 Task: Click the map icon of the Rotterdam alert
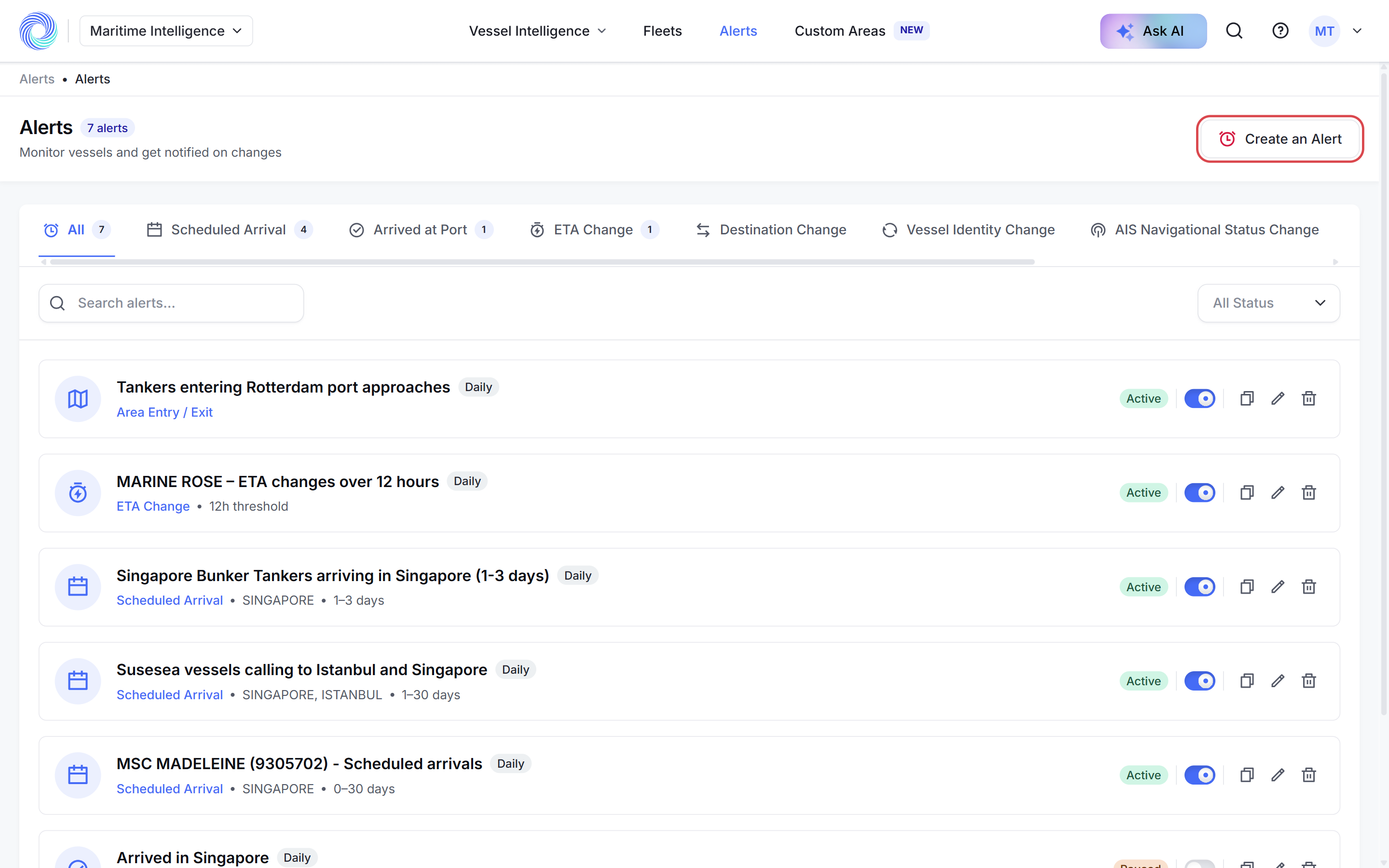pyautogui.click(x=78, y=398)
